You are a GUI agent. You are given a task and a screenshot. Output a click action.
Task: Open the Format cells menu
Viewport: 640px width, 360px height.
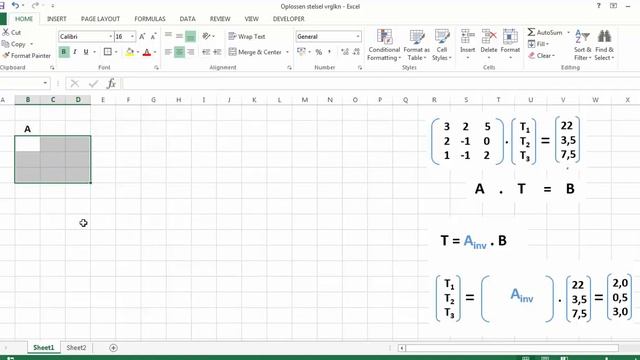510,44
